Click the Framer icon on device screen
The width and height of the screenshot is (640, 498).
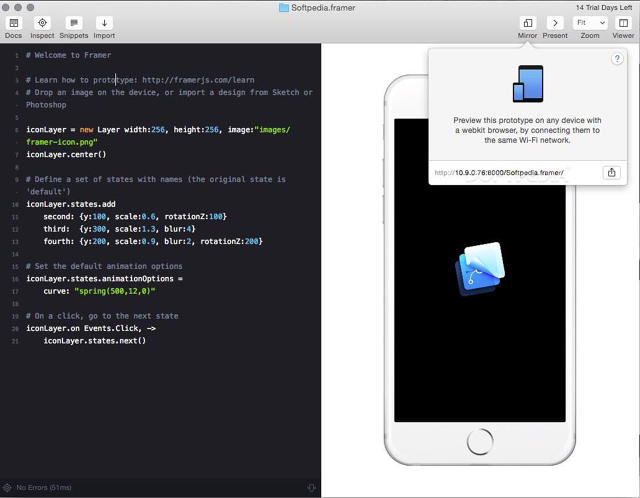click(480, 269)
